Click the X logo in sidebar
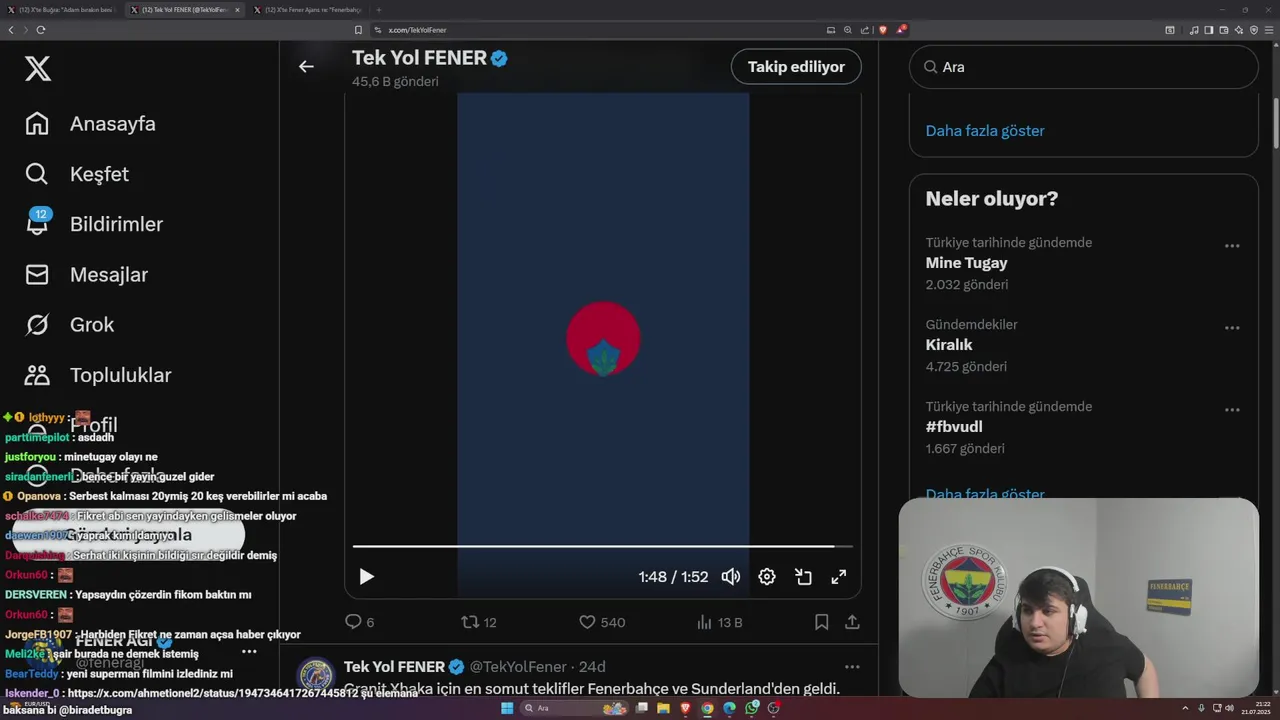 click(x=37, y=69)
